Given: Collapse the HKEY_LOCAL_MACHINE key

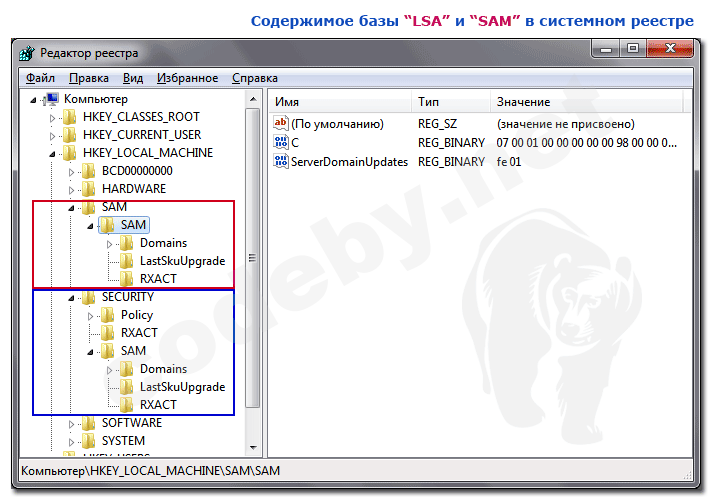Looking at the screenshot, I should [52, 154].
